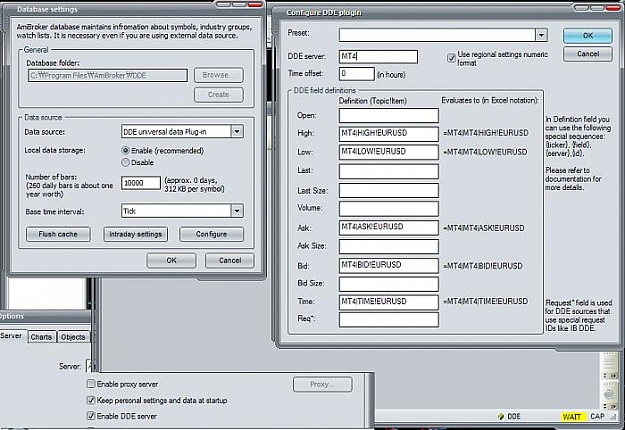Click the Ask Size definition field
Viewport: 625px width, 430px height.
389,246
